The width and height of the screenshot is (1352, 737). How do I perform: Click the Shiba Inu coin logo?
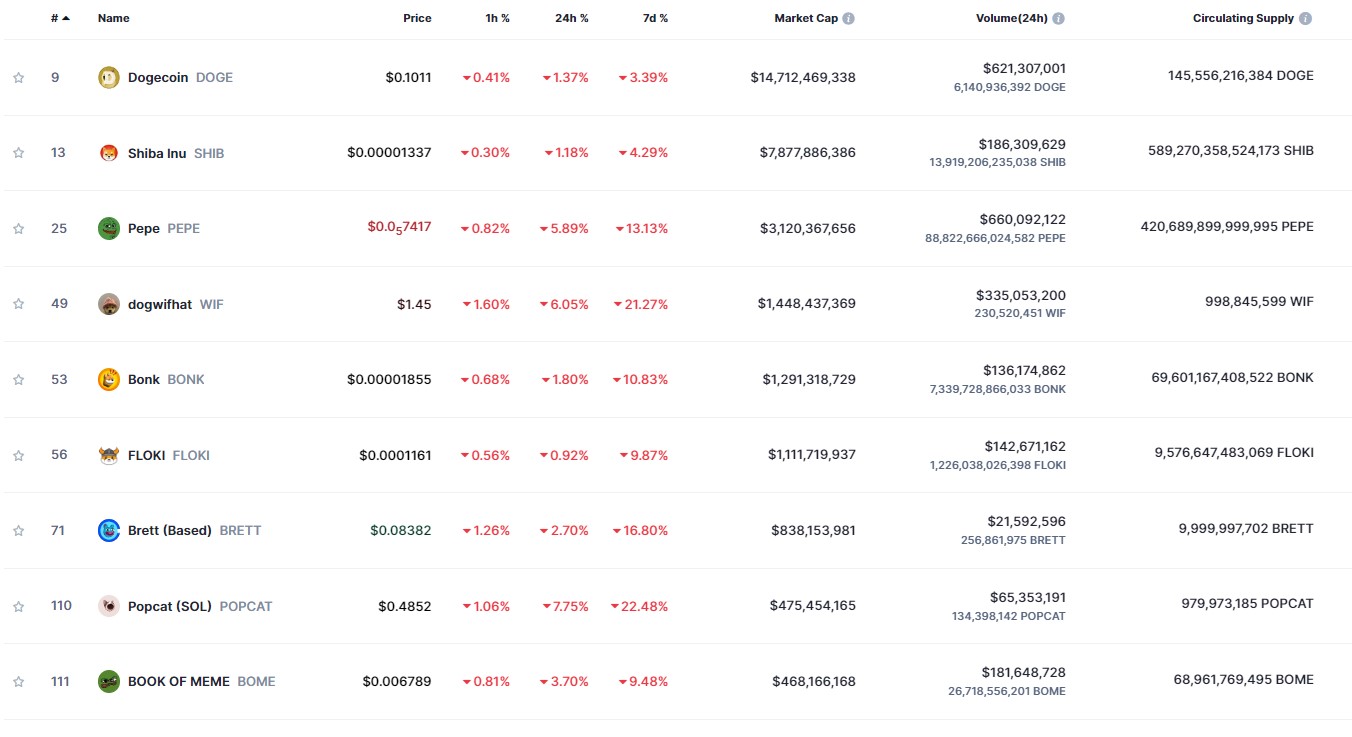tap(109, 153)
